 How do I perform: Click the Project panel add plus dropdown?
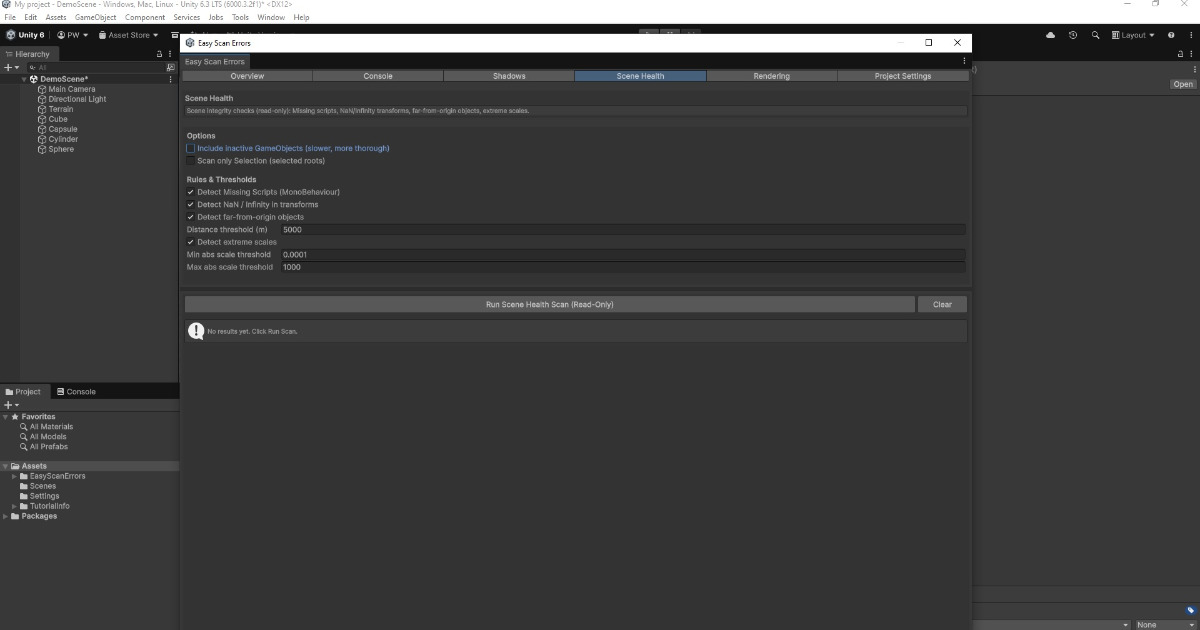(x=11, y=405)
